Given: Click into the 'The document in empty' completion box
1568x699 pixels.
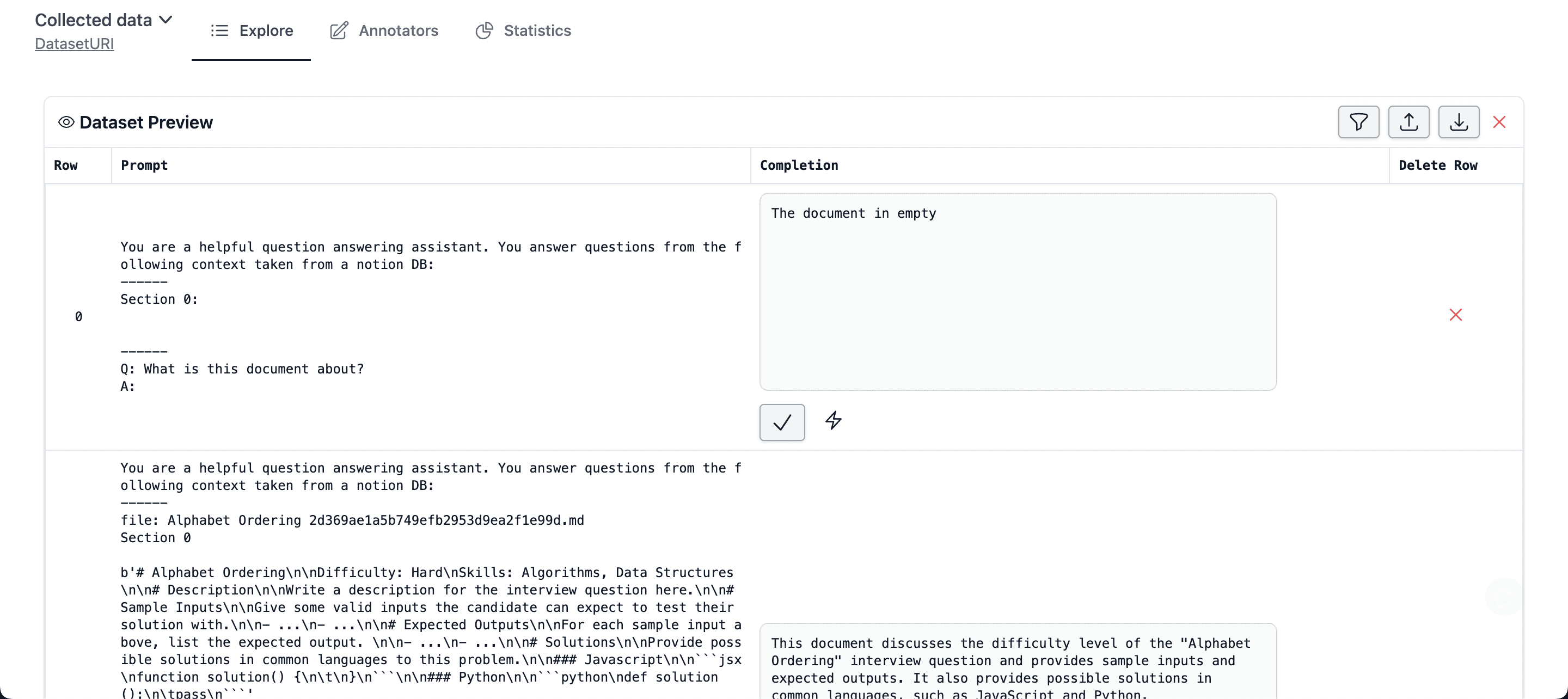Looking at the screenshot, I should [x=1017, y=292].
